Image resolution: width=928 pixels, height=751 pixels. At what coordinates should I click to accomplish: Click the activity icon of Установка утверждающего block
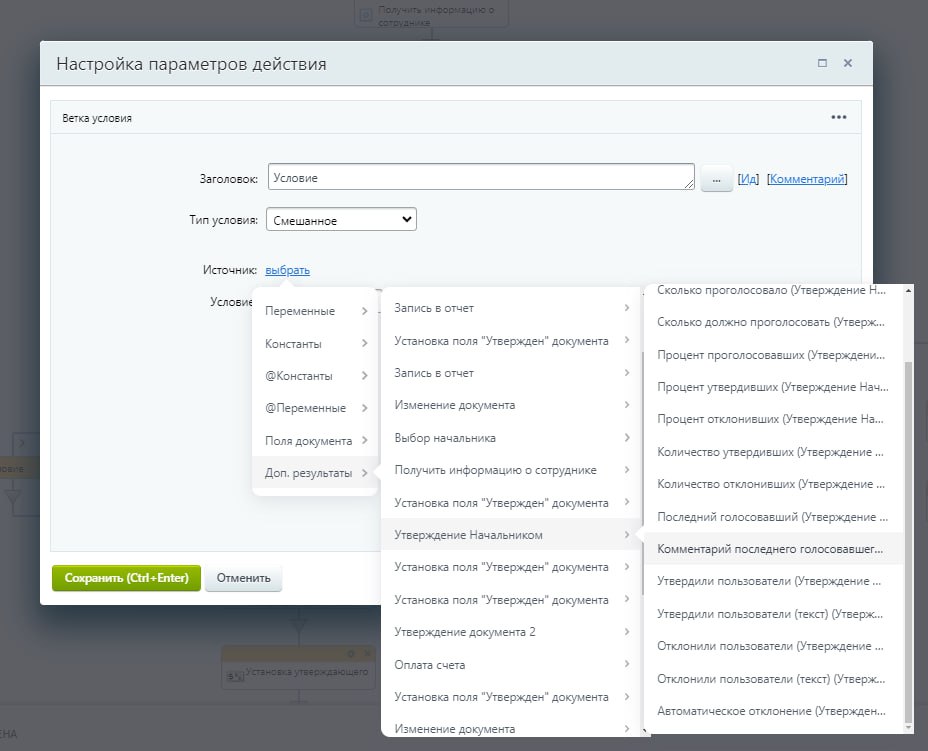tap(235, 676)
